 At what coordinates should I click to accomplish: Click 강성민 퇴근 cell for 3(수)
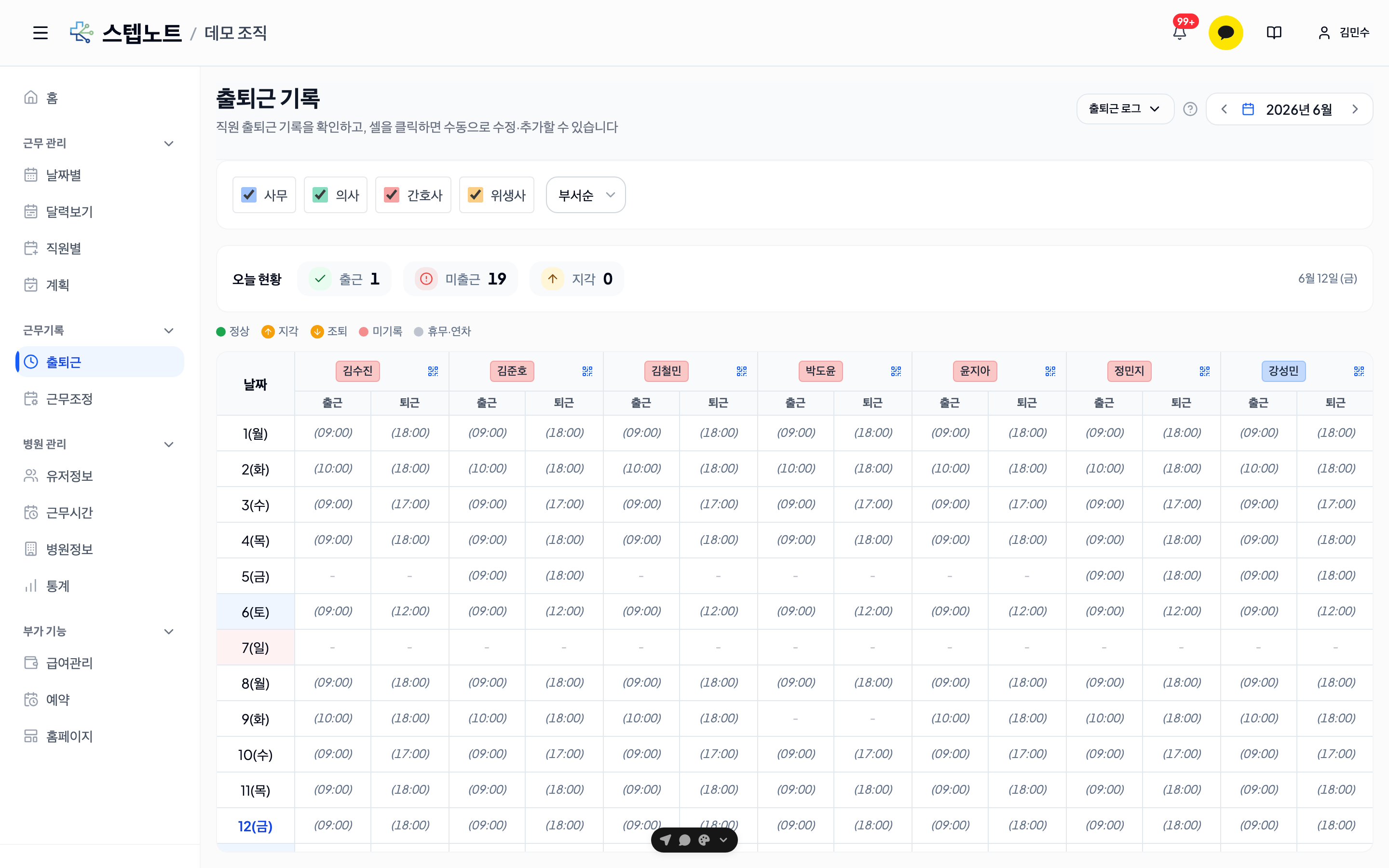tap(1335, 504)
